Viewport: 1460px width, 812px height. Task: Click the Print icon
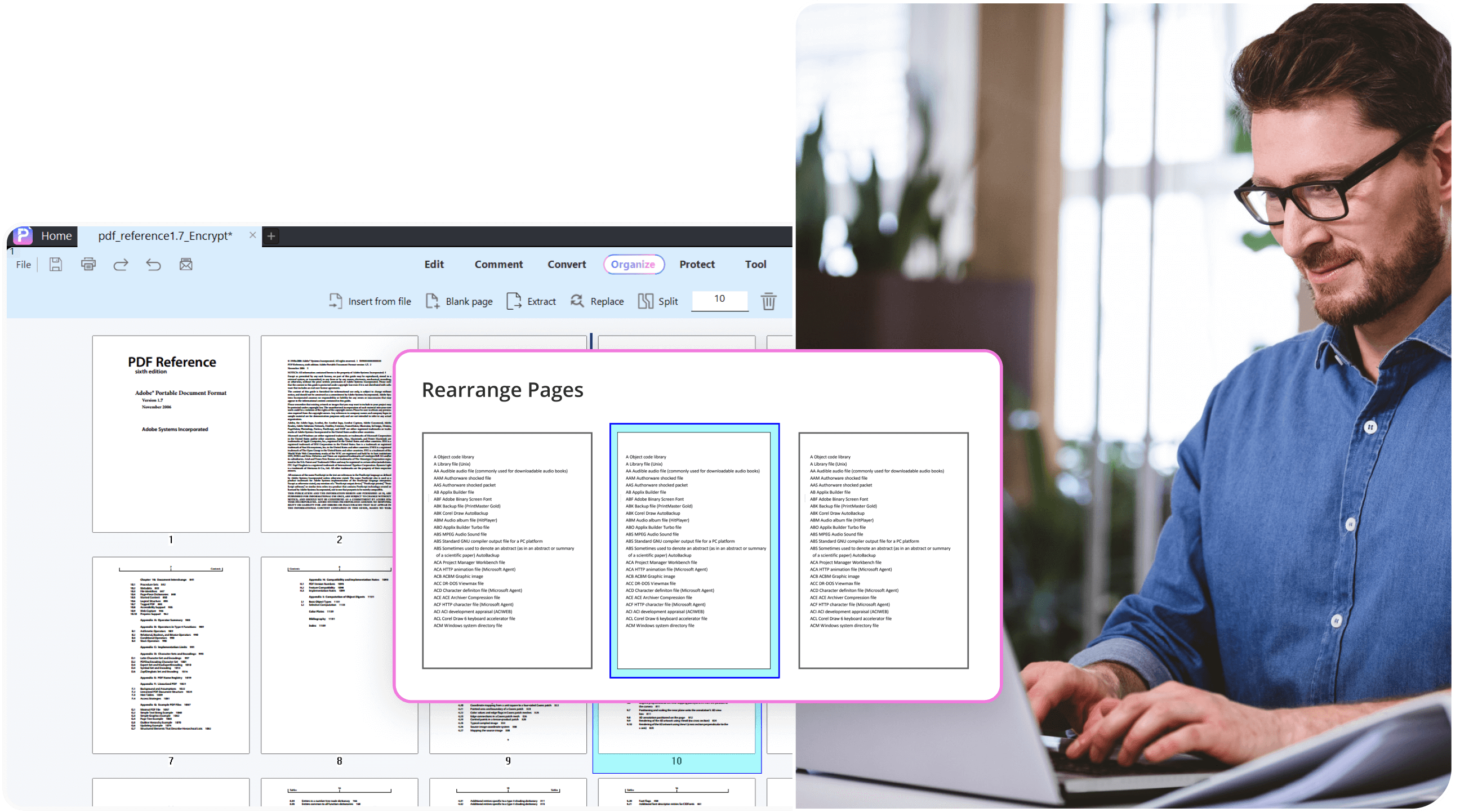[x=88, y=264]
